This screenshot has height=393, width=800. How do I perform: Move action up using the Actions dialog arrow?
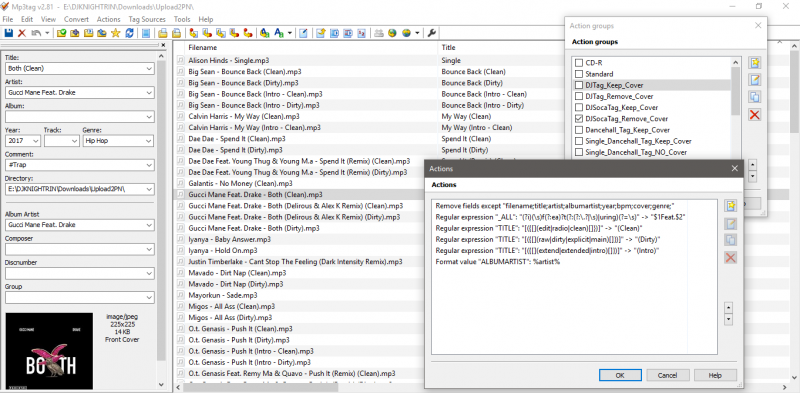pos(729,308)
